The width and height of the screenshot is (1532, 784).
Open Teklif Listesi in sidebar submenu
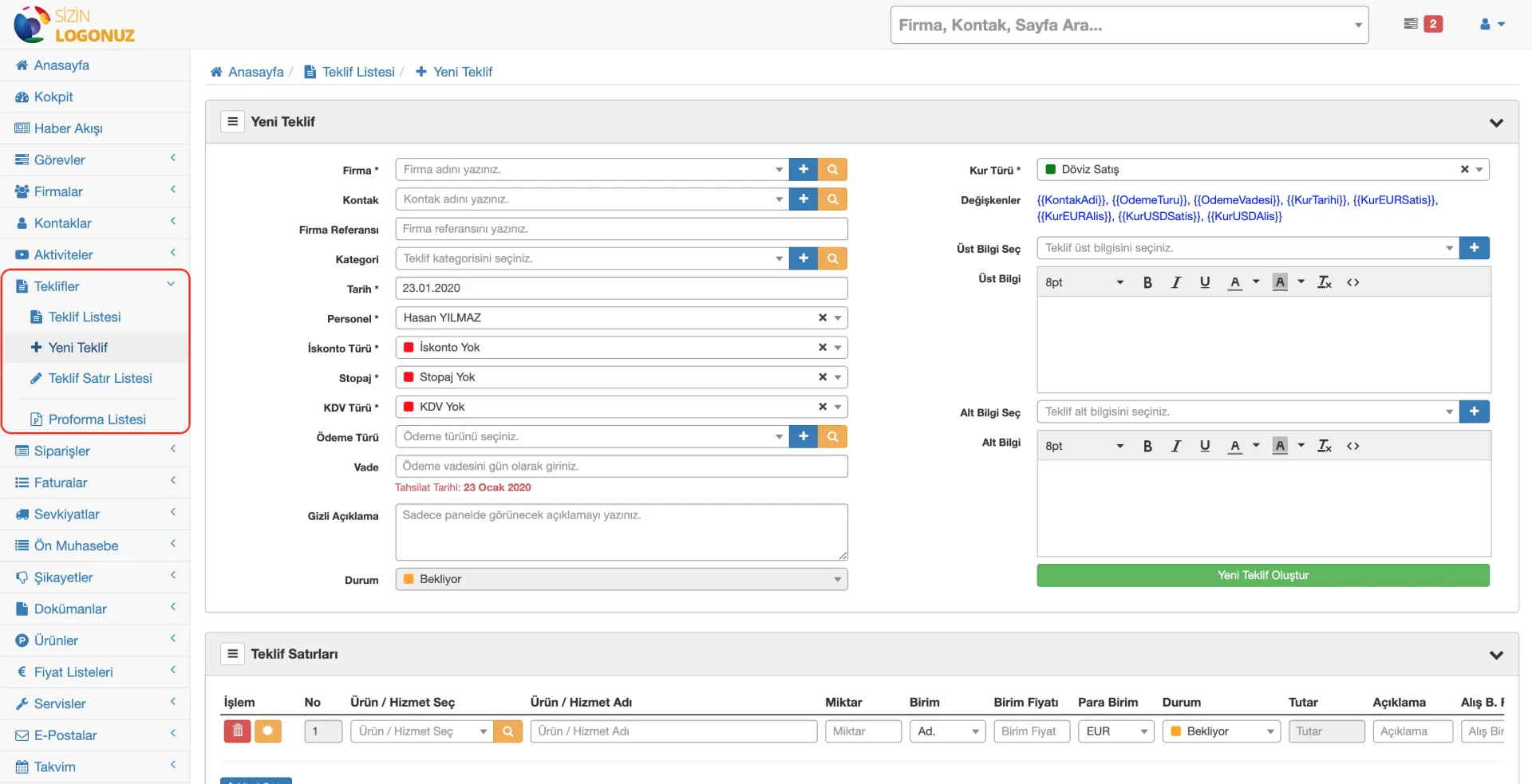click(x=85, y=317)
